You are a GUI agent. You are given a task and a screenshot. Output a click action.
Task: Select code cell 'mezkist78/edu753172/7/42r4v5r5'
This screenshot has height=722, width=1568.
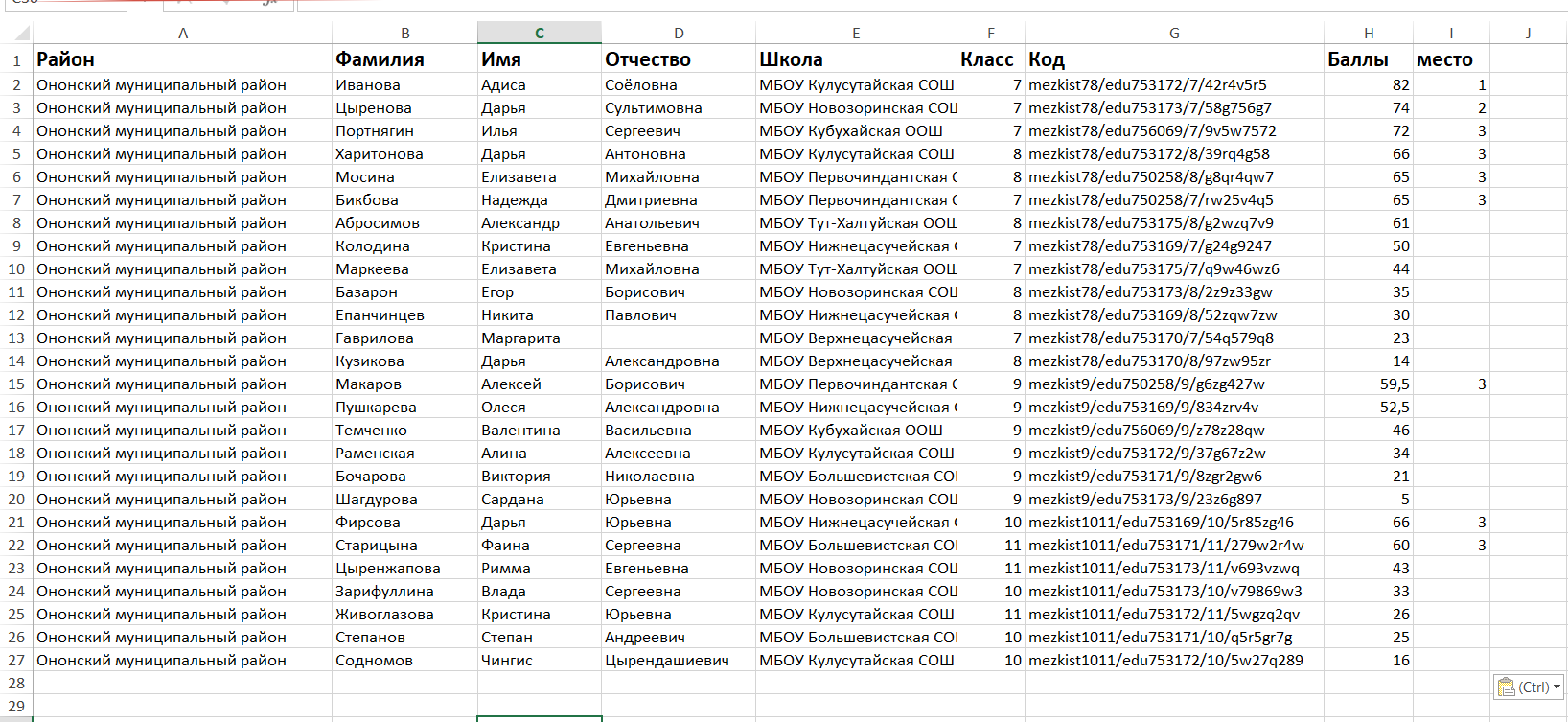coord(1174,84)
